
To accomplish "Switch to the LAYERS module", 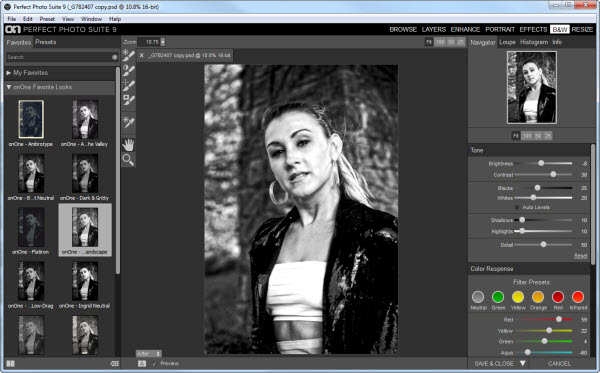I will 434,29.
